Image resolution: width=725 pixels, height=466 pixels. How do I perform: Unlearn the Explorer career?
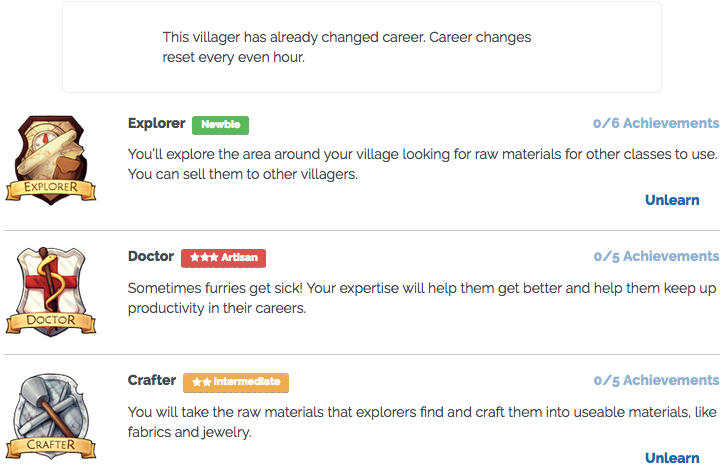672,200
